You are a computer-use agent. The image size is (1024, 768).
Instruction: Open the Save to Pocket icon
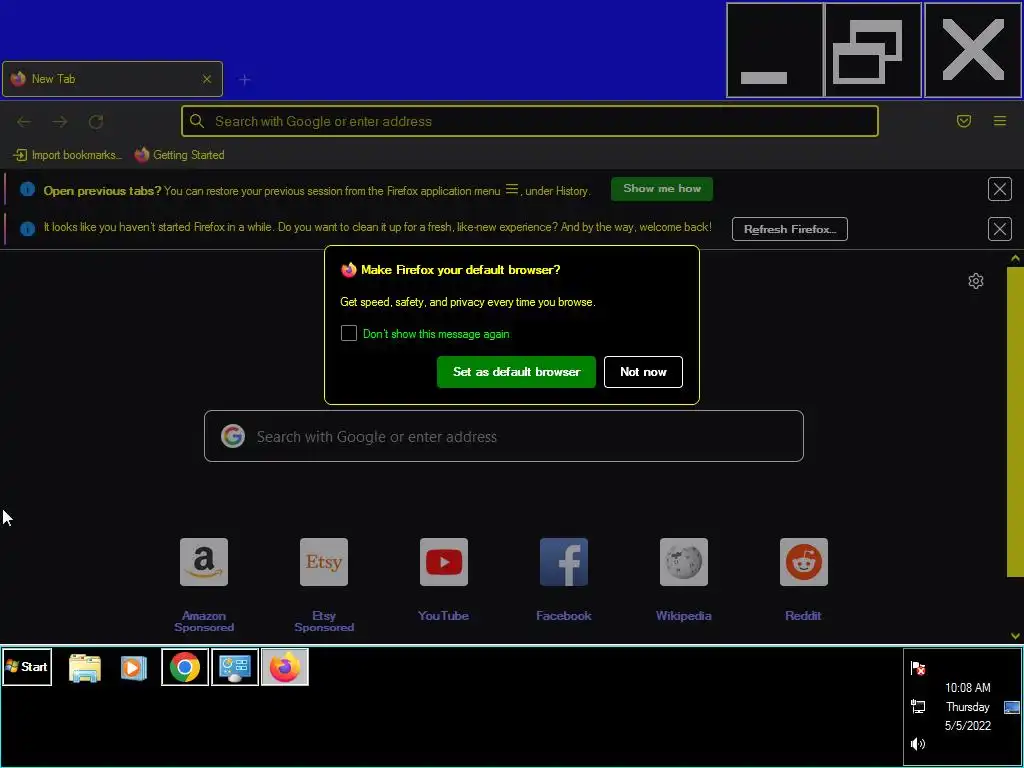pyautogui.click(x=964, y=121)
